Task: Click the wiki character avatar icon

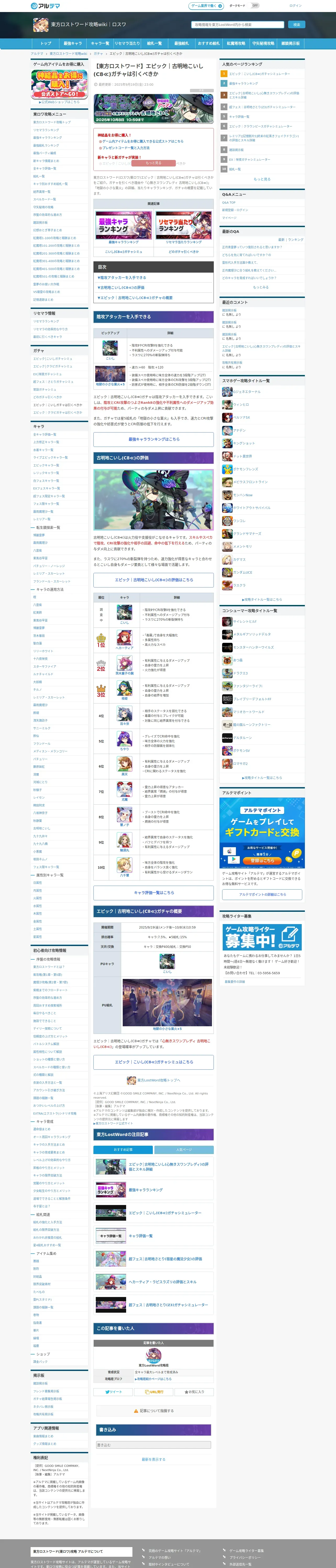Action: tap(40, 25)
